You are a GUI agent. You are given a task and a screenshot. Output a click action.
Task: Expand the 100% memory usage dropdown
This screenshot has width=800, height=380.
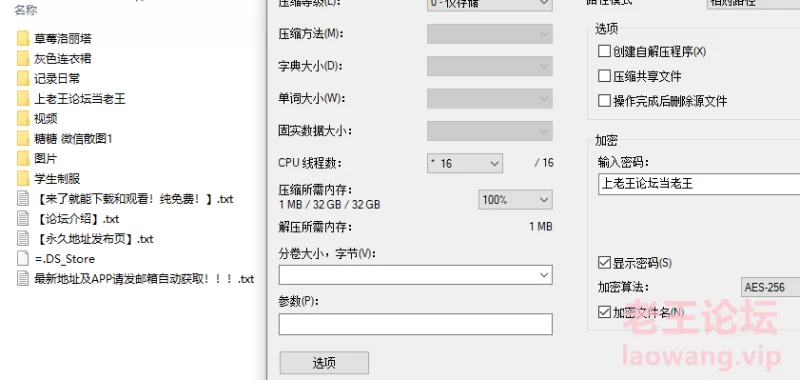coord(515,199)
